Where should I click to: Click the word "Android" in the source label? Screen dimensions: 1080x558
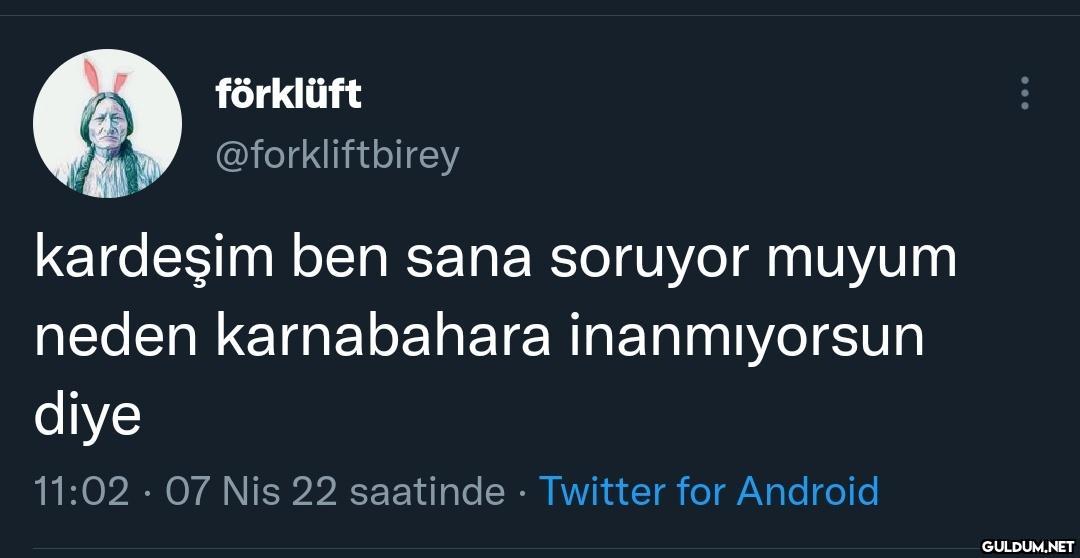pos(808,491)
